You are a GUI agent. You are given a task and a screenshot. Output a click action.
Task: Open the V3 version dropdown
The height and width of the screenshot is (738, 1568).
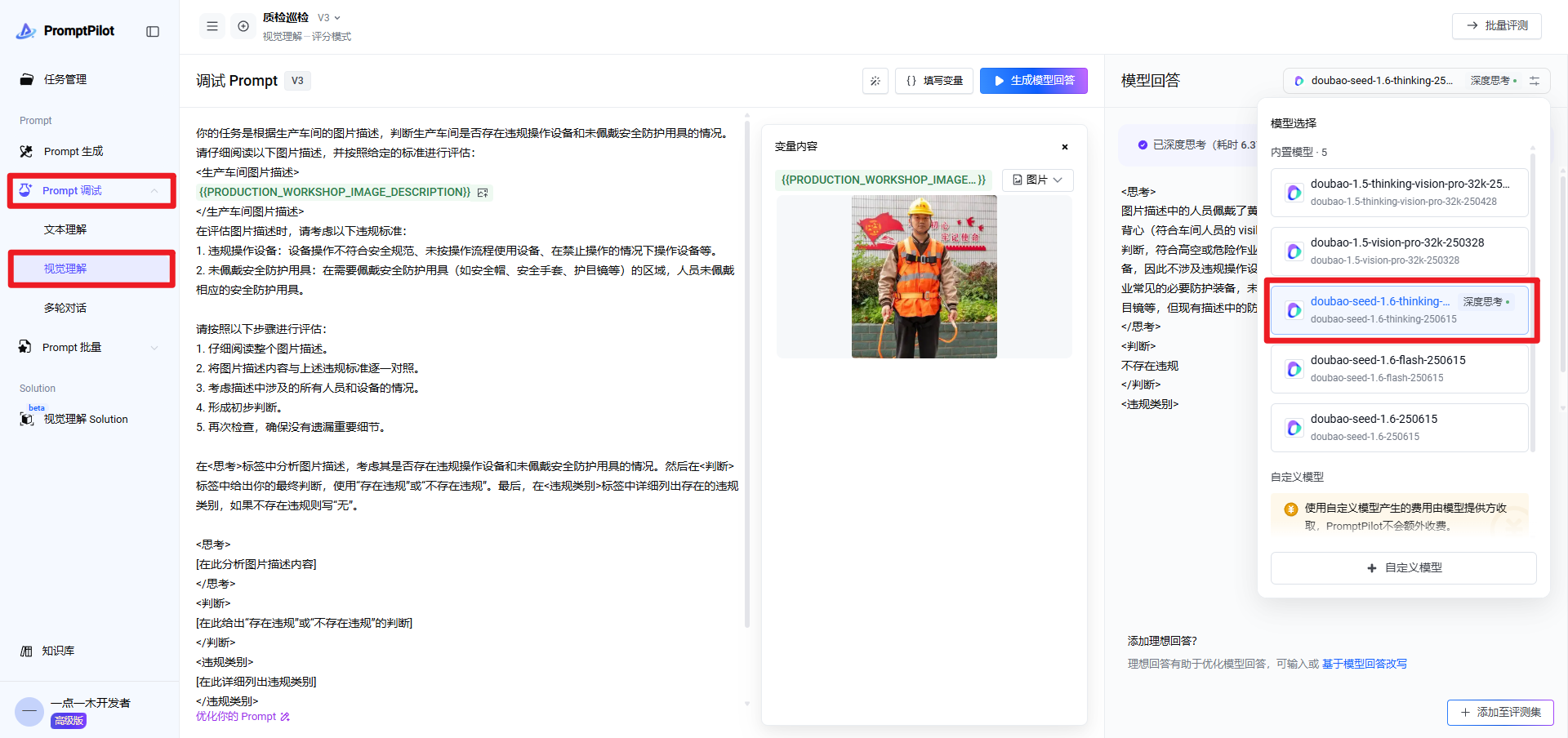329,17
